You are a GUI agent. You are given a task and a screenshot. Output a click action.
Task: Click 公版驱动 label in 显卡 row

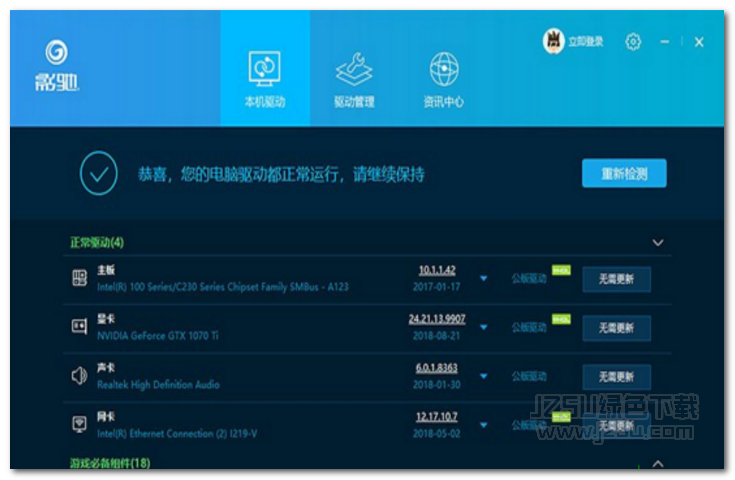click(x=529, y=327)
